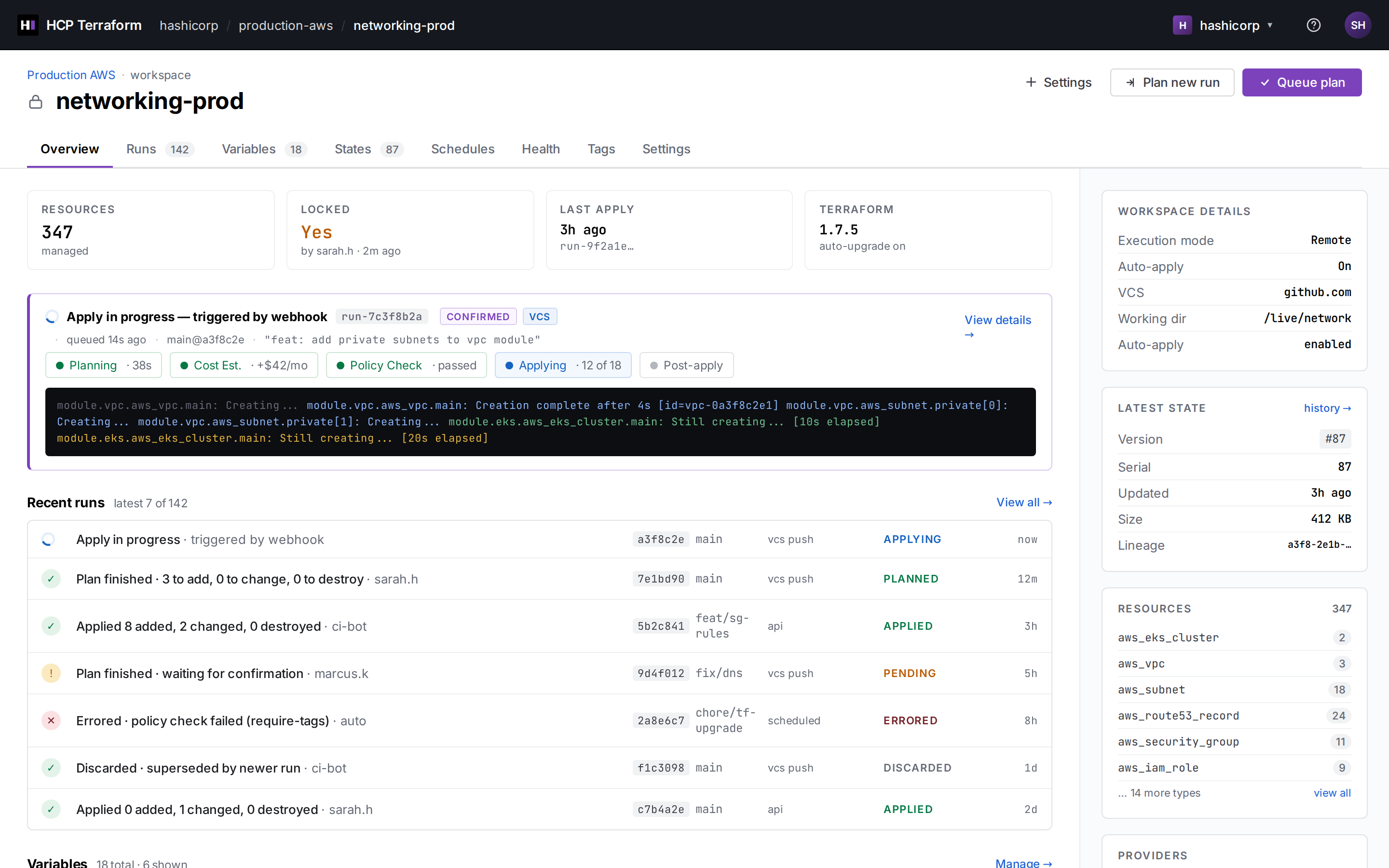
Task: Open the SH user avatar menu
Action: (1358, 25)
